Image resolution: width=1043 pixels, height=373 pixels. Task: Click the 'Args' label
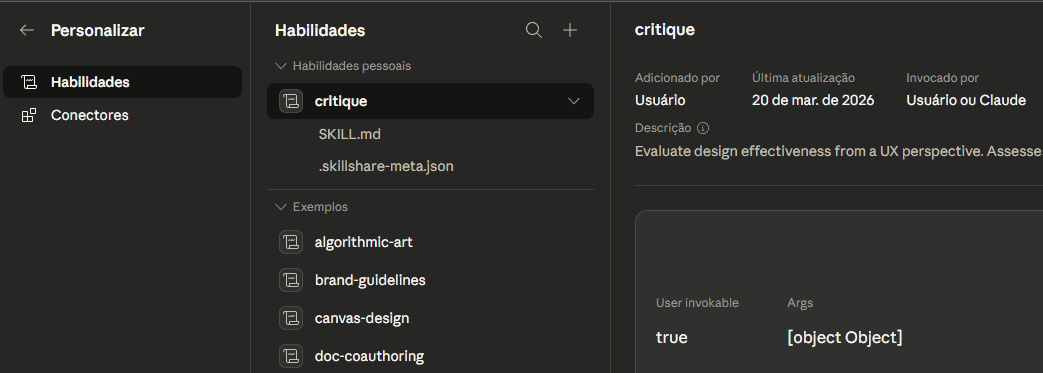(800, 303)
